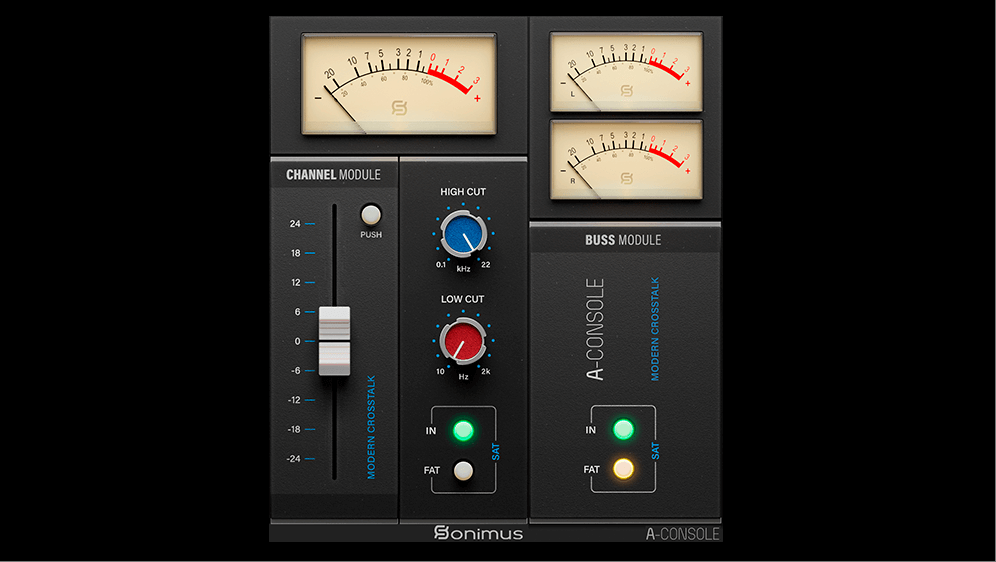This screenshot has height=562, width=996.
Task: Toggle the buss module IN green LED
Action: click(623, 430)
